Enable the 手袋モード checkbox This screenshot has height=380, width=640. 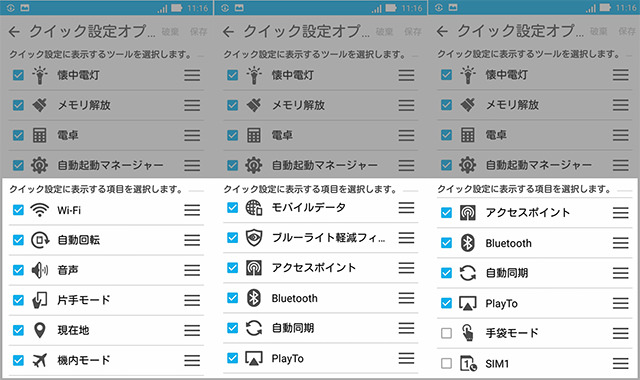446,333
